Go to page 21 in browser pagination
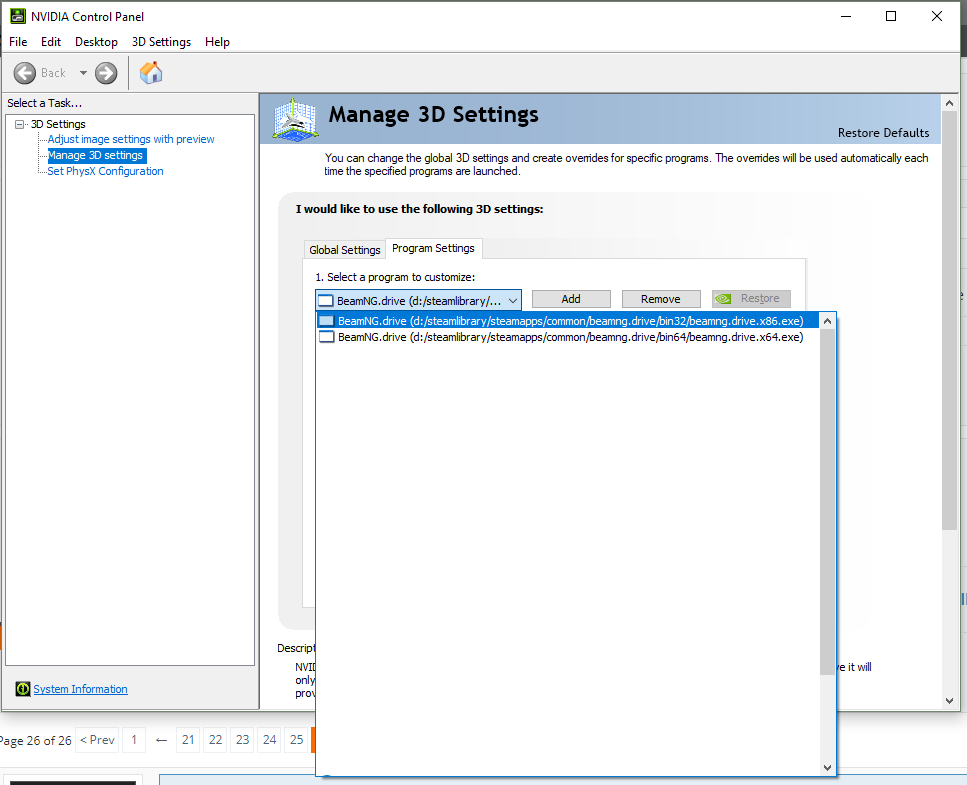 click(188, 739)
